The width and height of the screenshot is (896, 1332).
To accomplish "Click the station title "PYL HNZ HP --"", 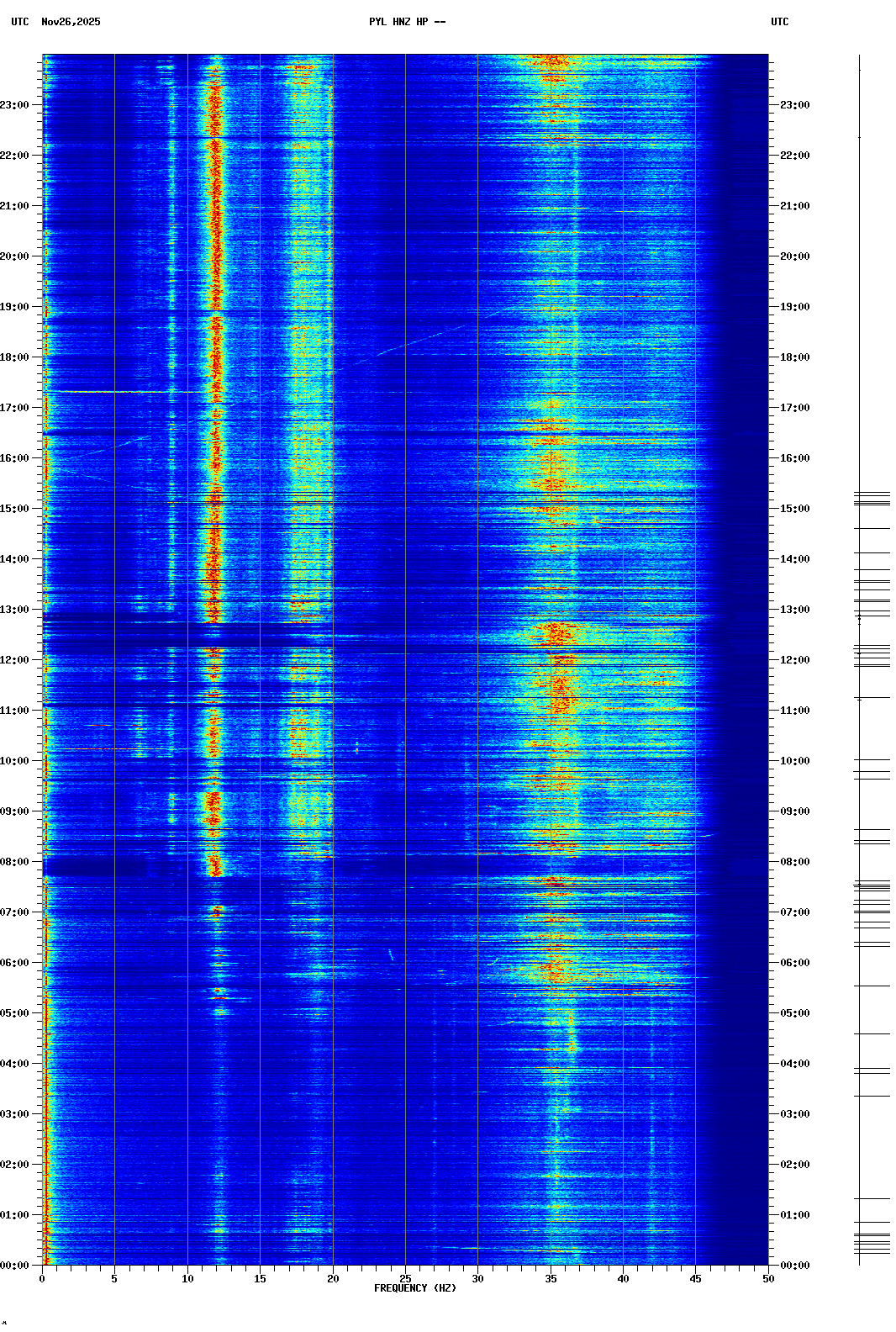I will point(407,22).
